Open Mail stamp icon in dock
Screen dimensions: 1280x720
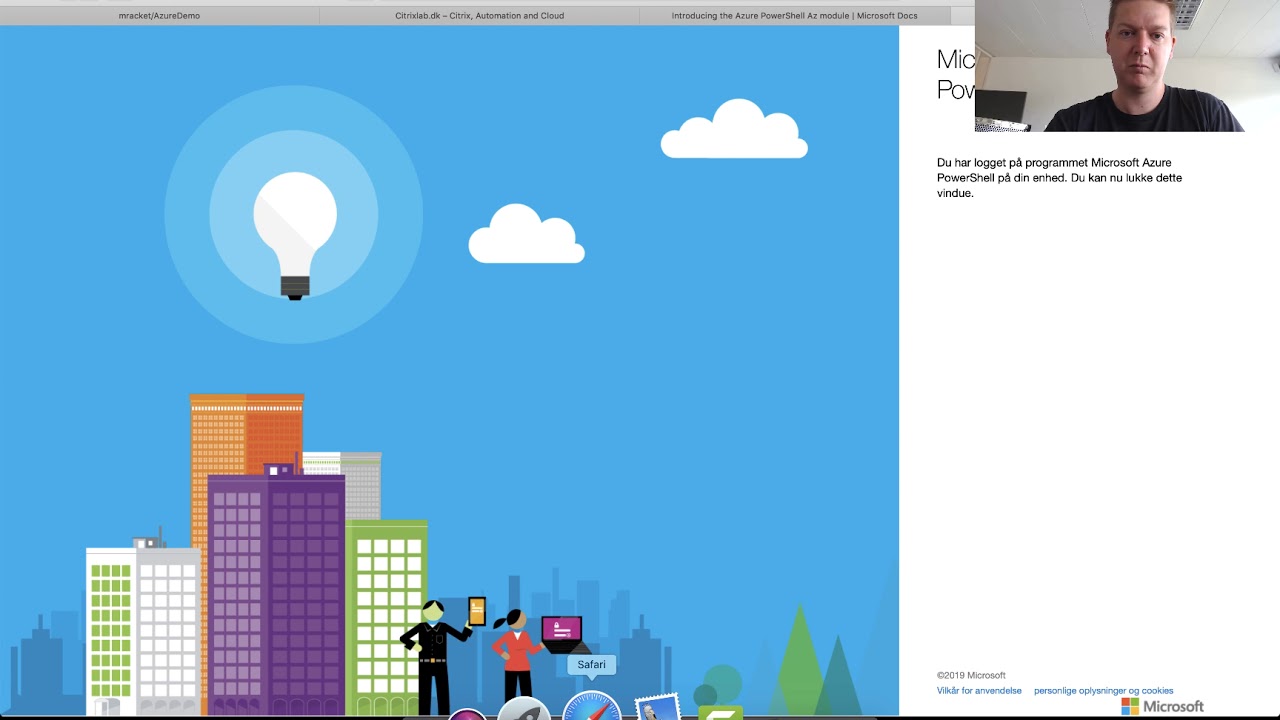658,708
